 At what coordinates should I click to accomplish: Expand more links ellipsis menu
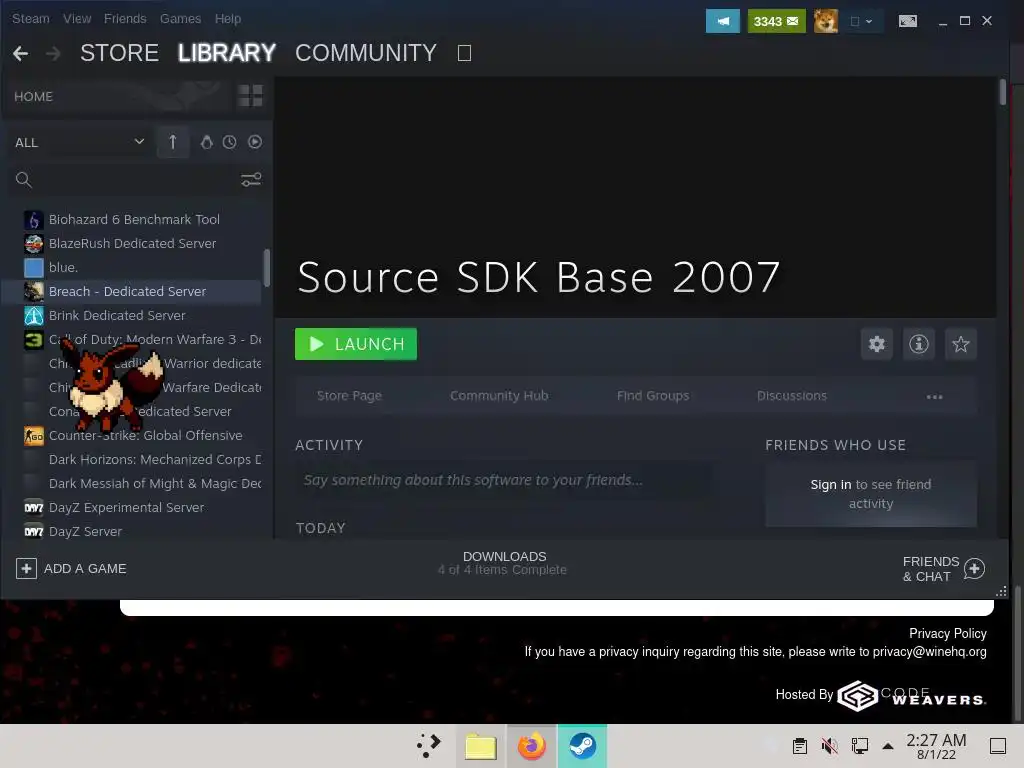[x=935, y=396]
